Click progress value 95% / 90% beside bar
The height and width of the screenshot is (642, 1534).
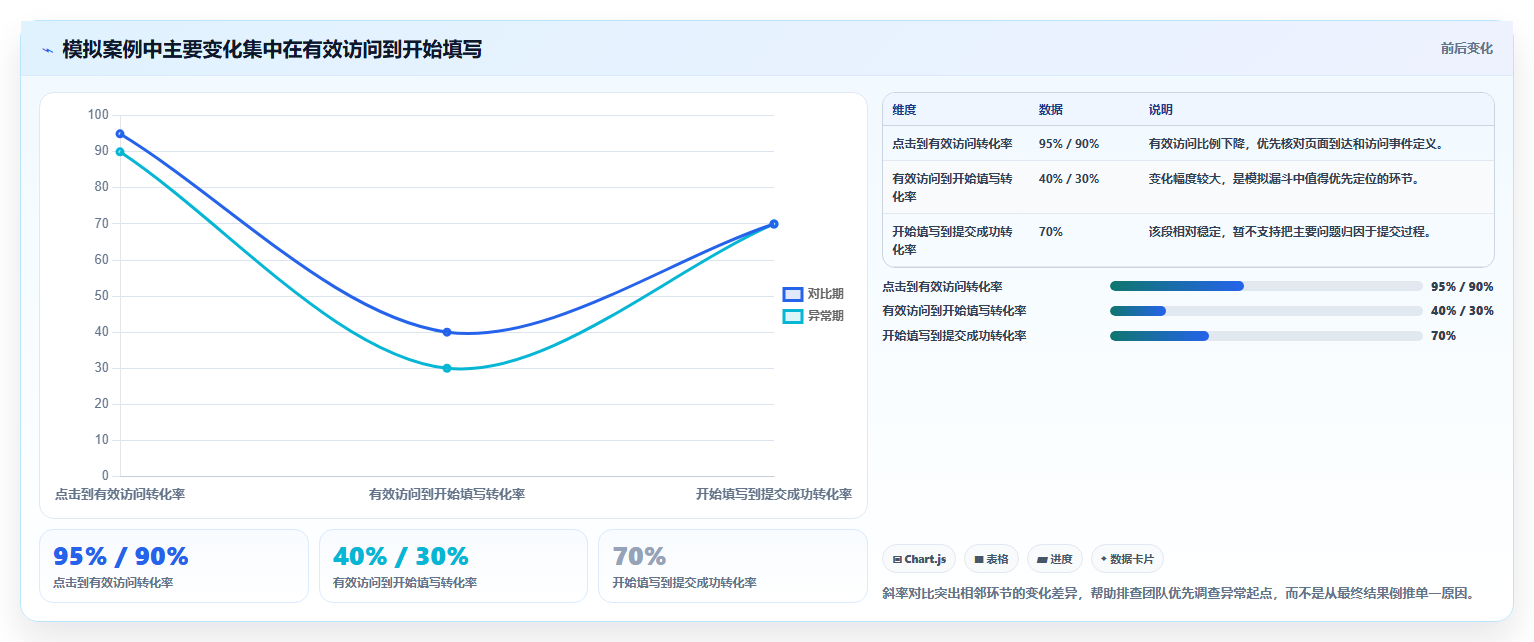pyautogui.click(x=1462, y=287)
